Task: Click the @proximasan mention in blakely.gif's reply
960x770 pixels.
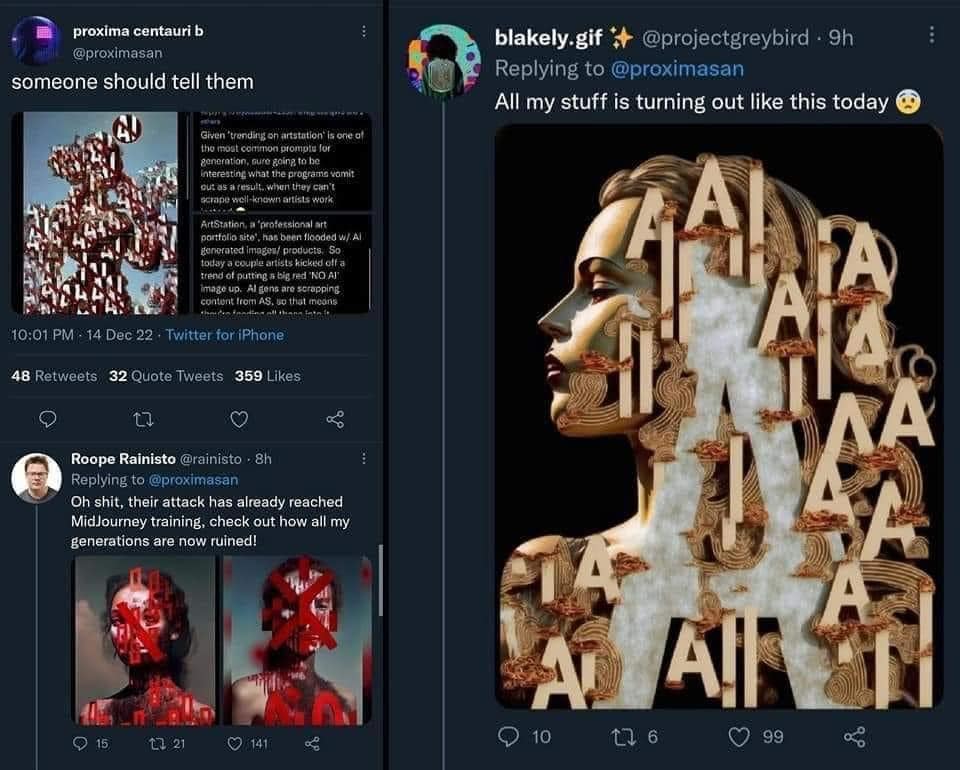Action: point(676,69)
